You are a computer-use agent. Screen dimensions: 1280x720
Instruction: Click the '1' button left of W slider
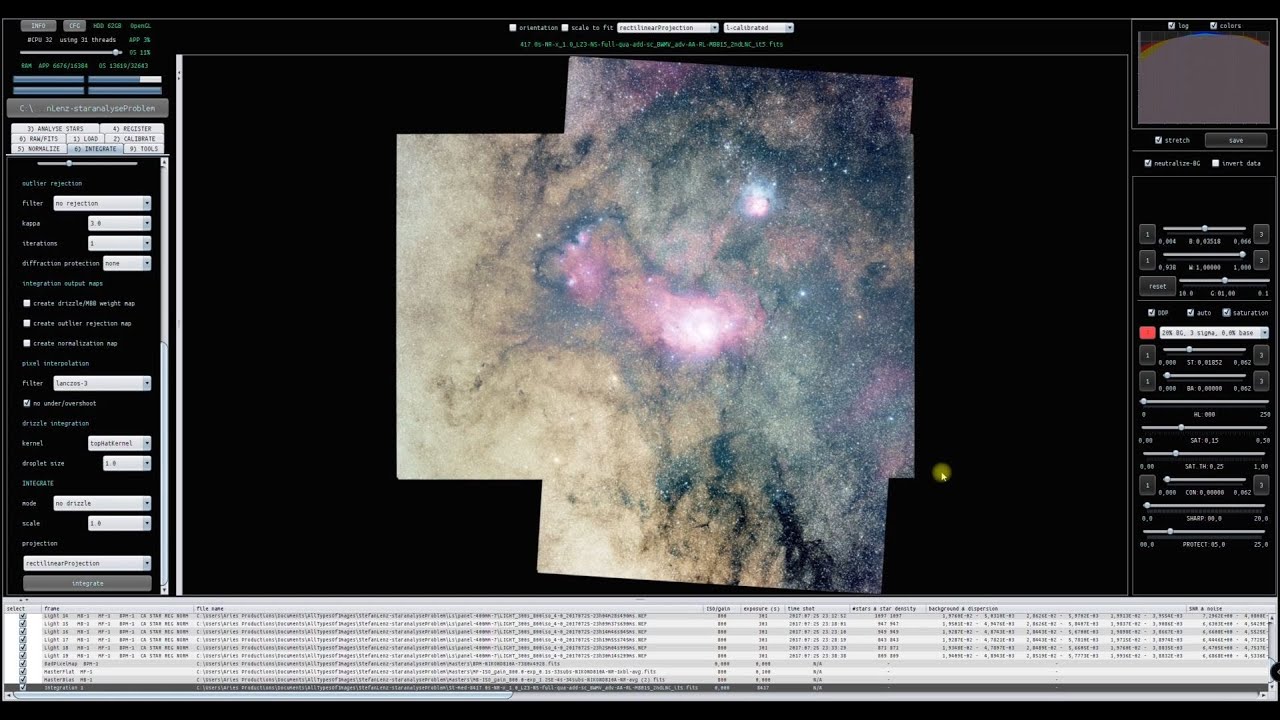1147,260
